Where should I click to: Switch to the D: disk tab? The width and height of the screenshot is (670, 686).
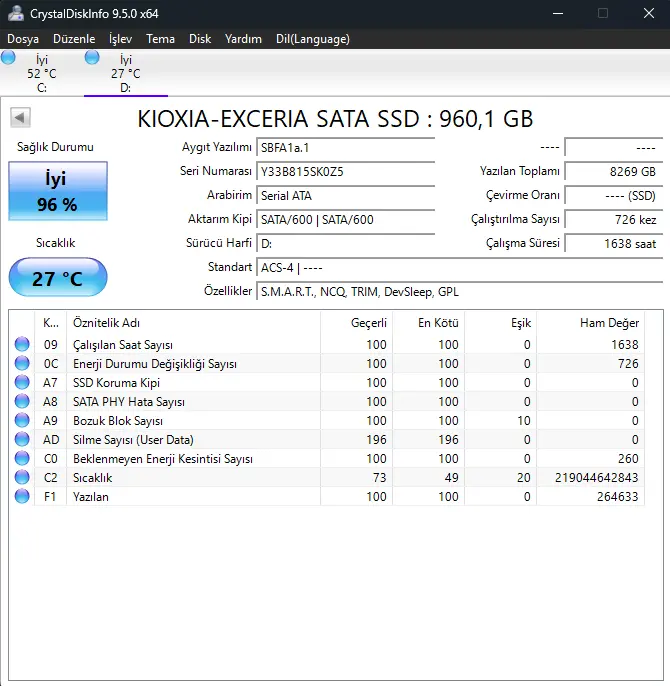tap(126, 73)
